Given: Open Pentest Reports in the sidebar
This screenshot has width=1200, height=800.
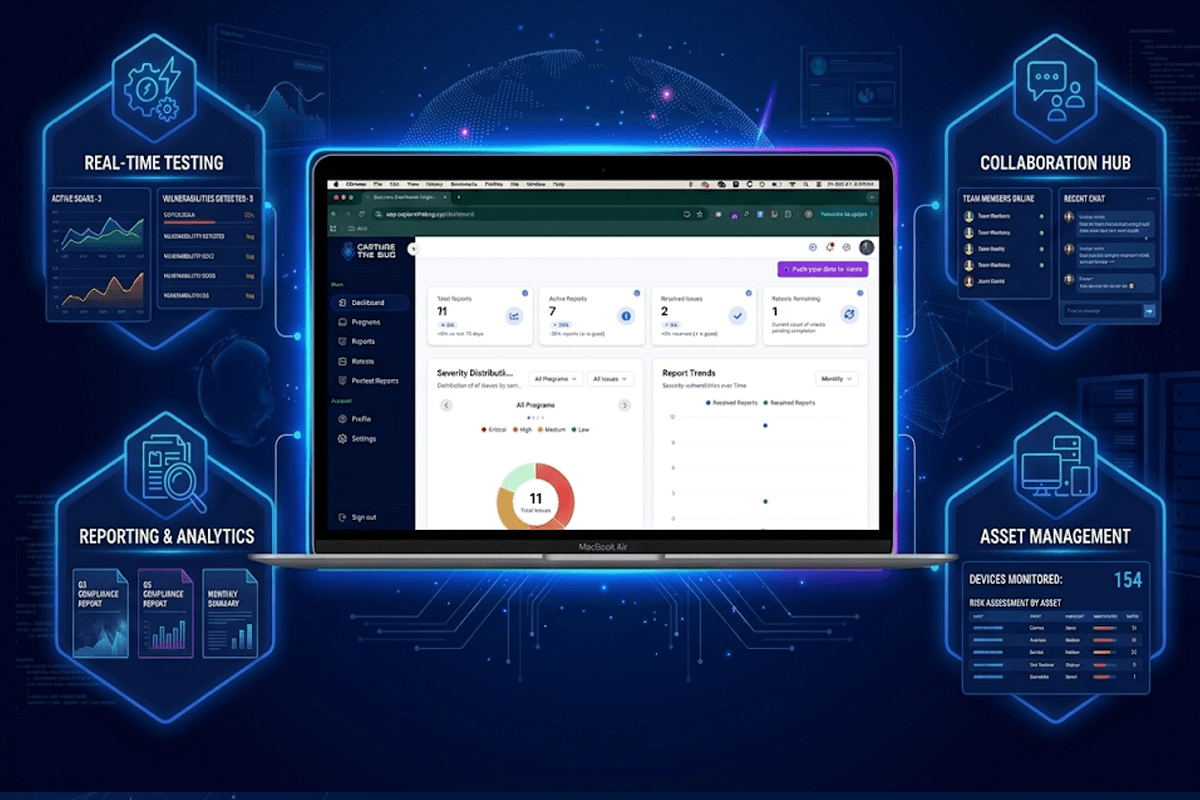Looking at the screenshot, I should (x=368, y=381).
